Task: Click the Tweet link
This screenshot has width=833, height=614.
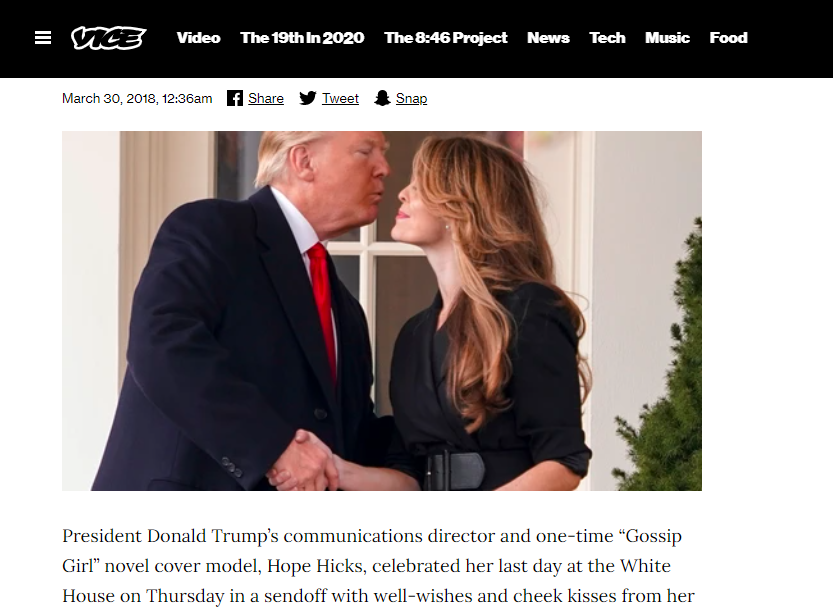Action: click(340, 99)
